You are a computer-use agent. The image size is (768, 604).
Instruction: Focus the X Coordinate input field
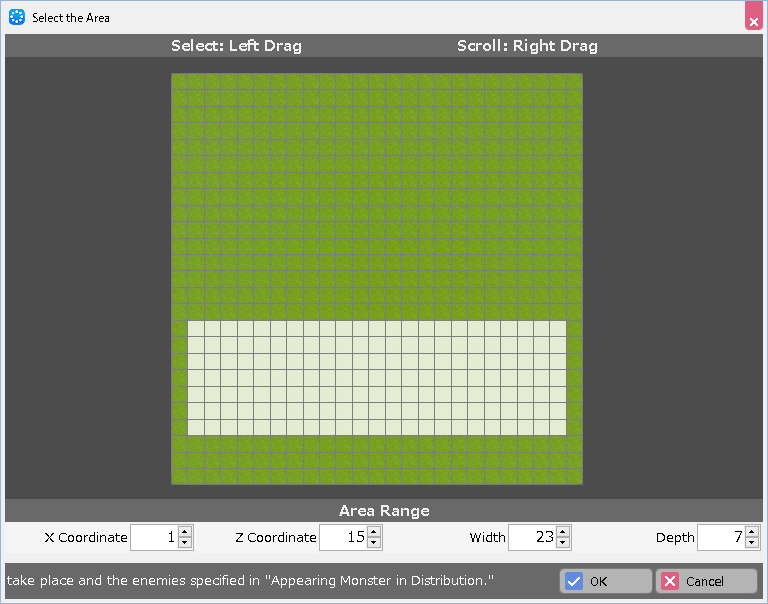point(154,537)
